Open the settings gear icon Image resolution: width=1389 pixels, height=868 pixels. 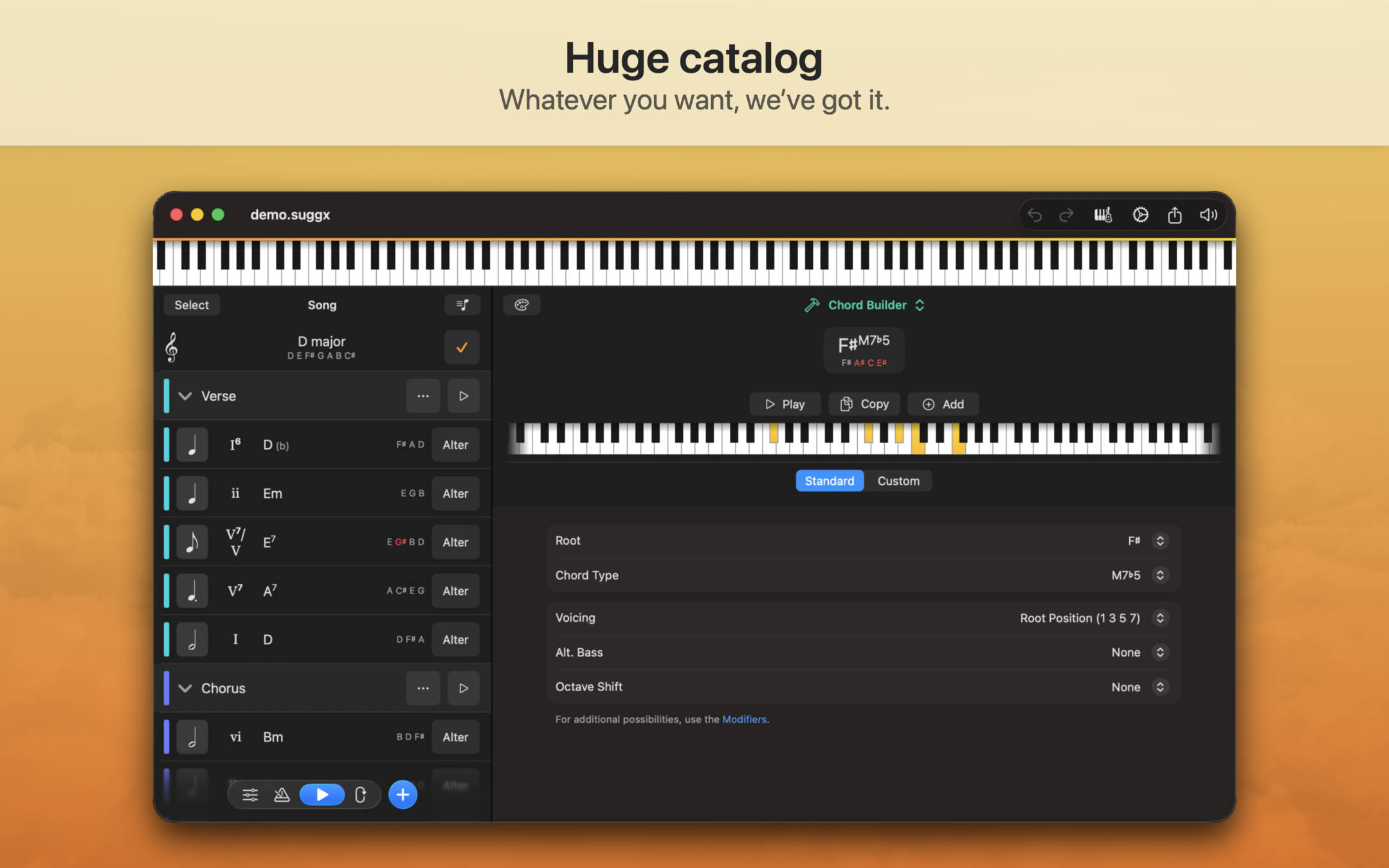coord(1140,215)
